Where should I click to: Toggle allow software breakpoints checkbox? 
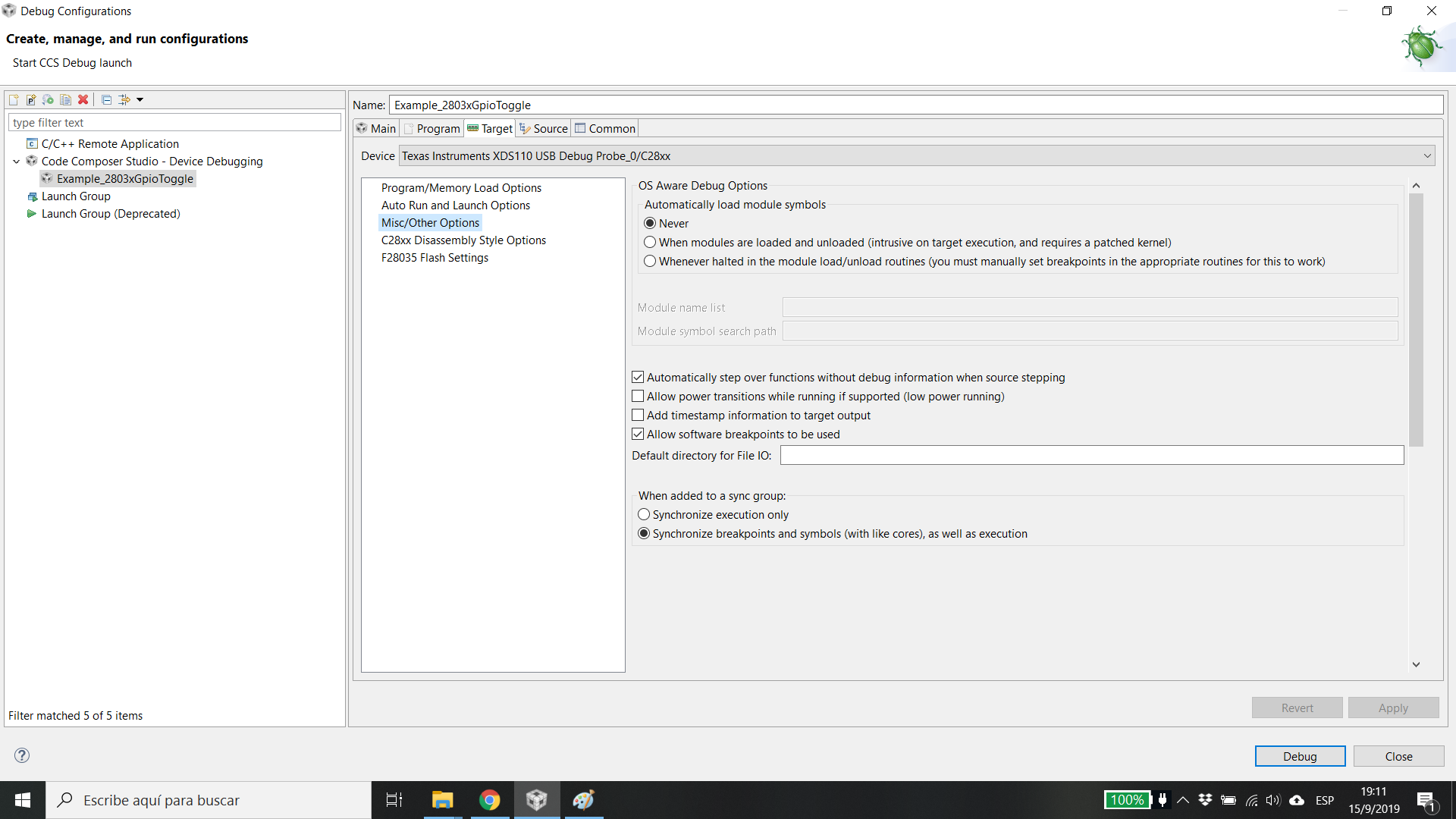638,434
